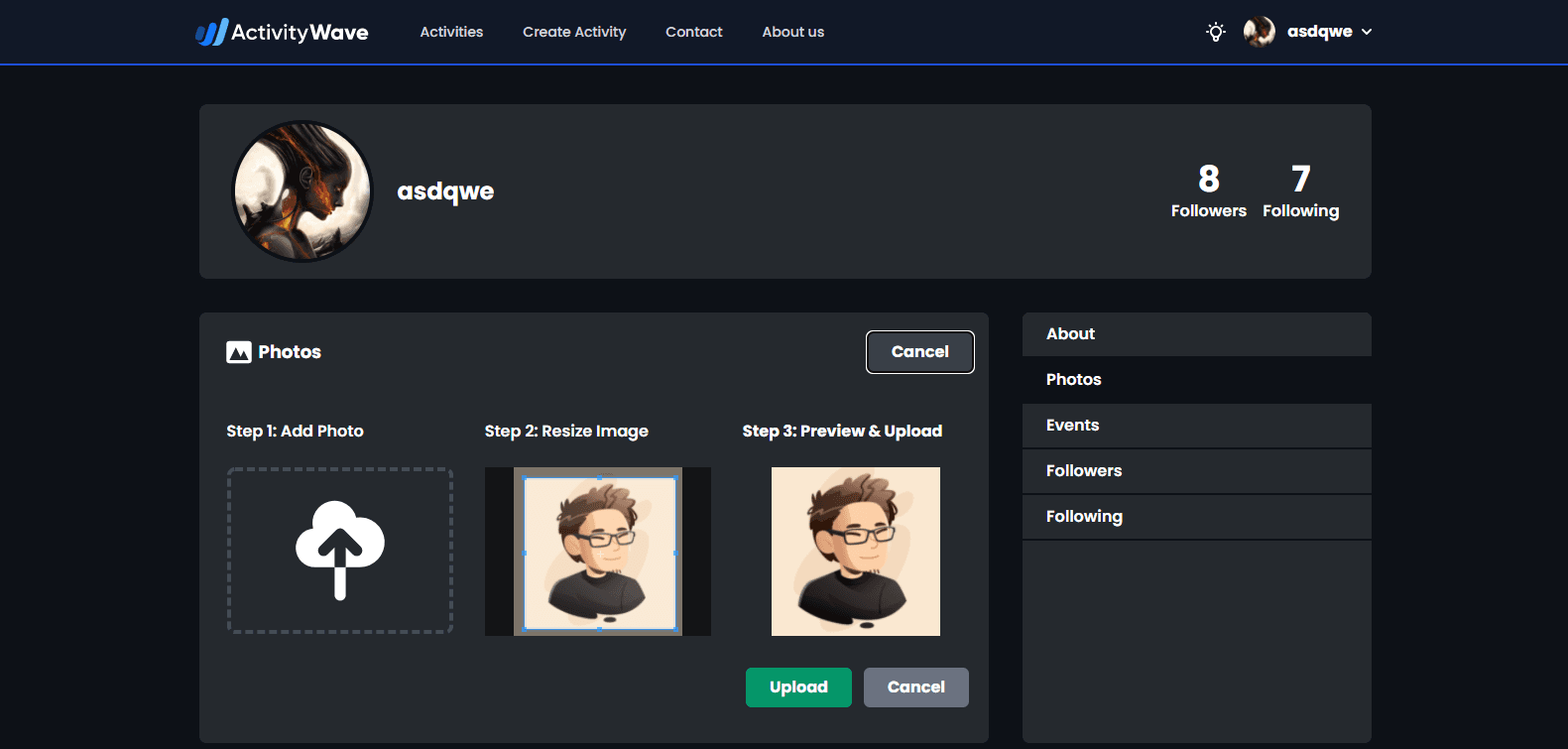Click the right edge crop handle

point(675,553)
